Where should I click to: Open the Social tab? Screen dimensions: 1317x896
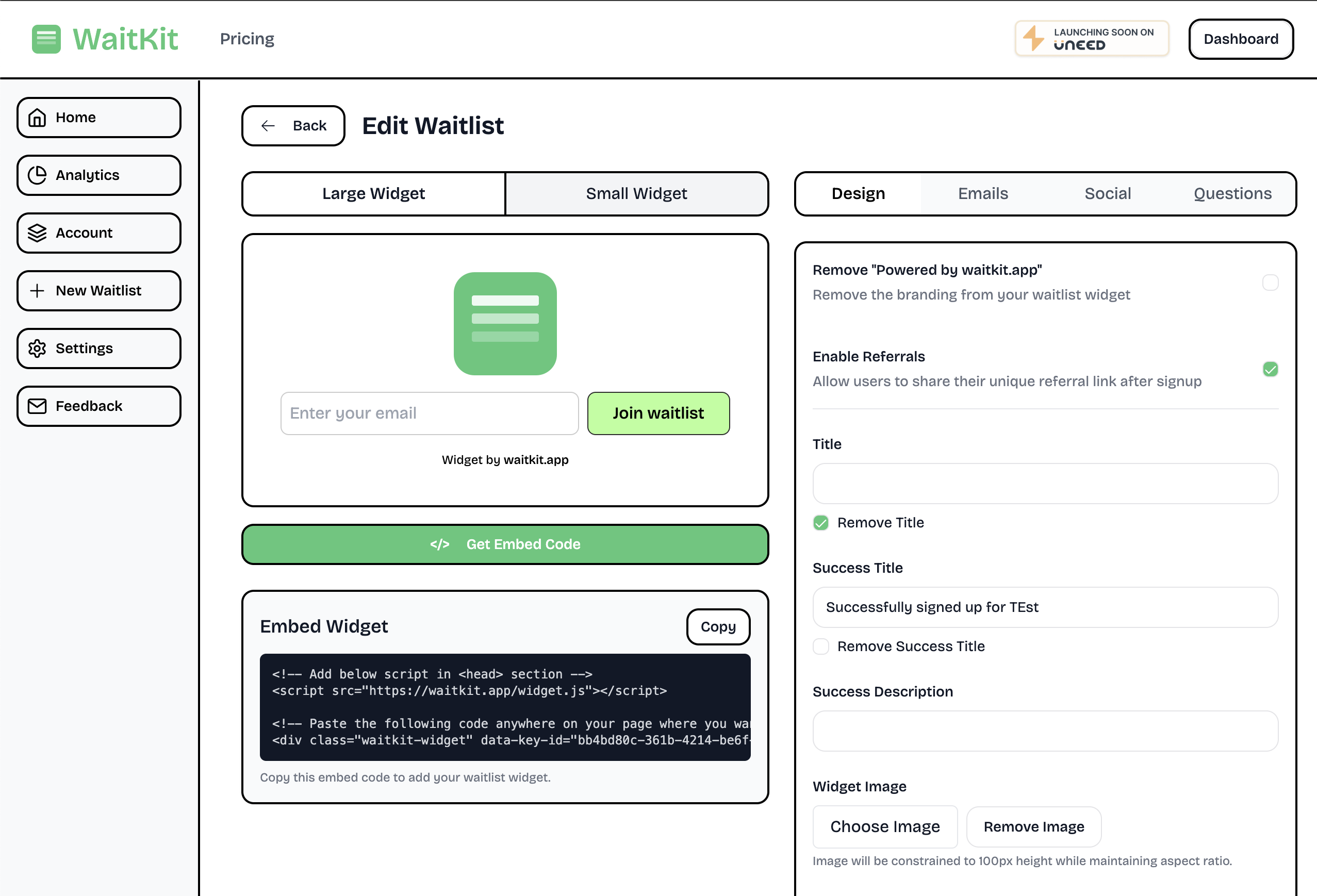pyautogui.click(x=1107, y=194)
